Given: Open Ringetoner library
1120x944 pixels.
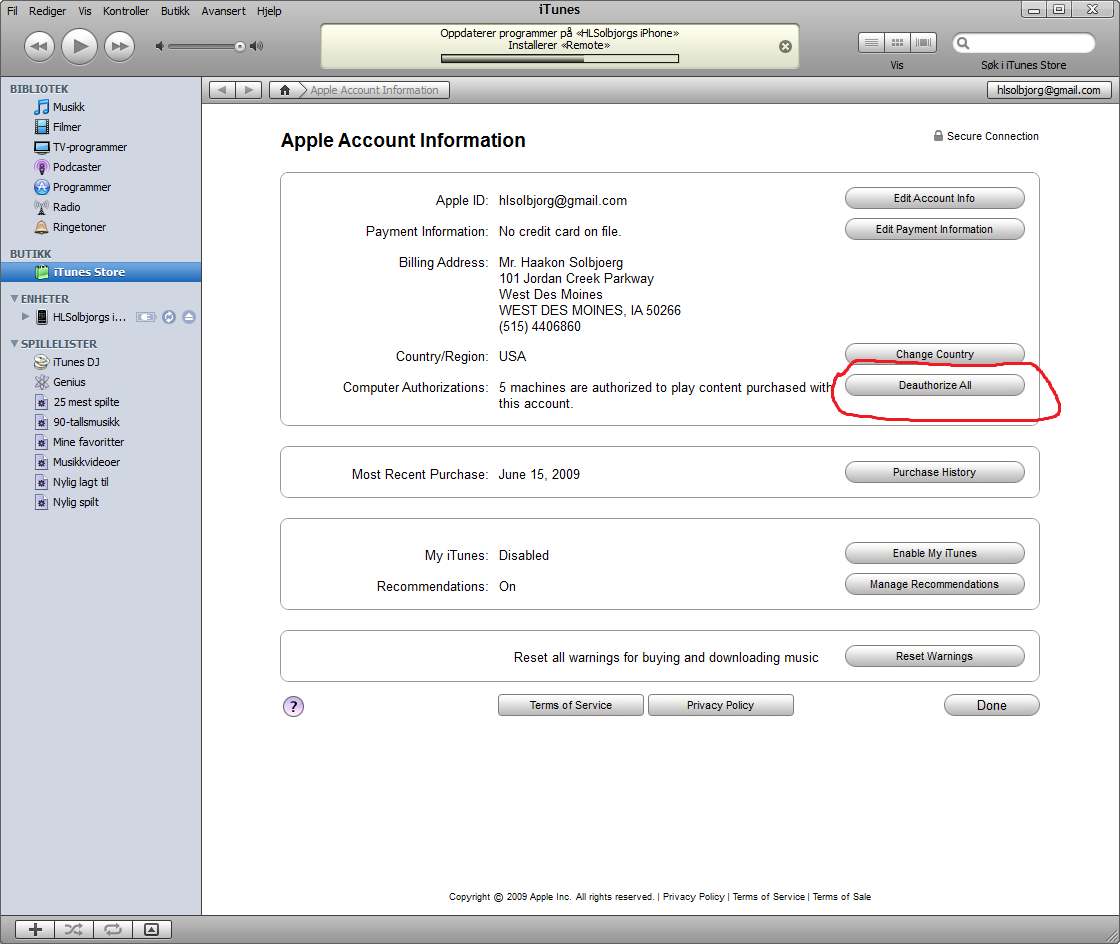Looking at the screenshot, I should point(79,227).
